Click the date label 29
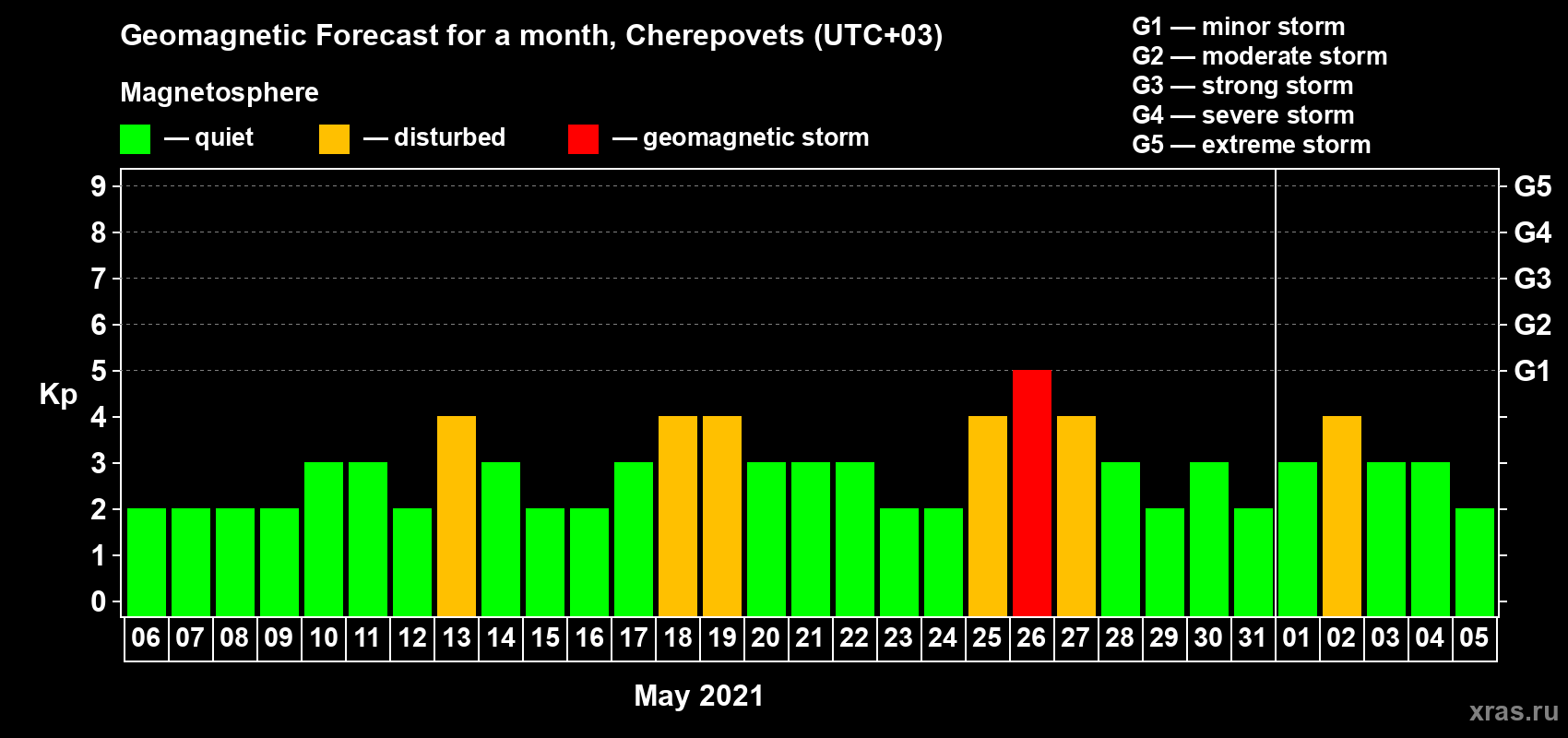Screen dimensions: 1568x738 coord(1164,638)
